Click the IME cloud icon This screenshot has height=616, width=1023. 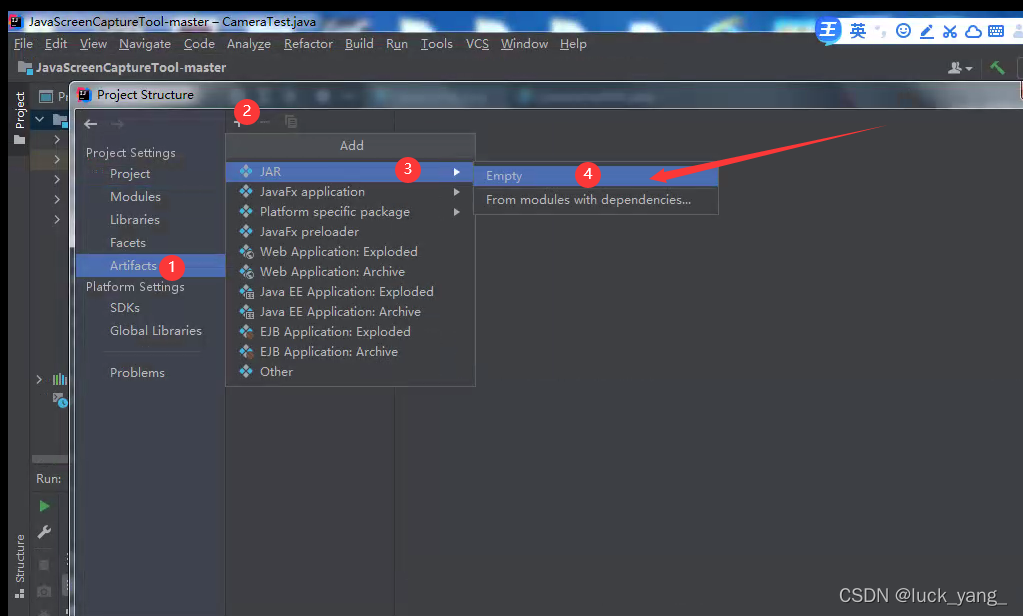973,31
